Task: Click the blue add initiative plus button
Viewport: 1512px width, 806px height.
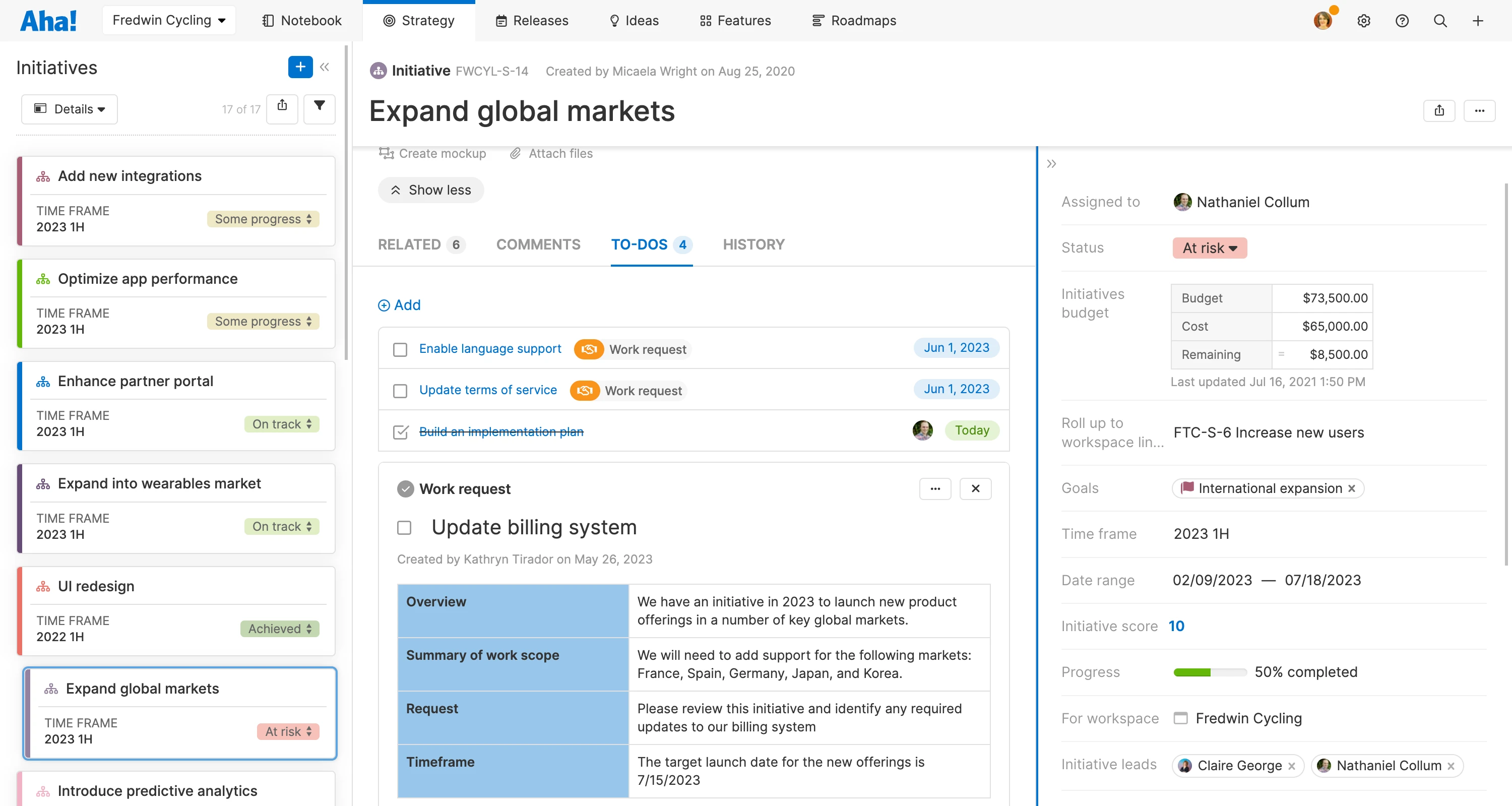Action: (300, 67)
